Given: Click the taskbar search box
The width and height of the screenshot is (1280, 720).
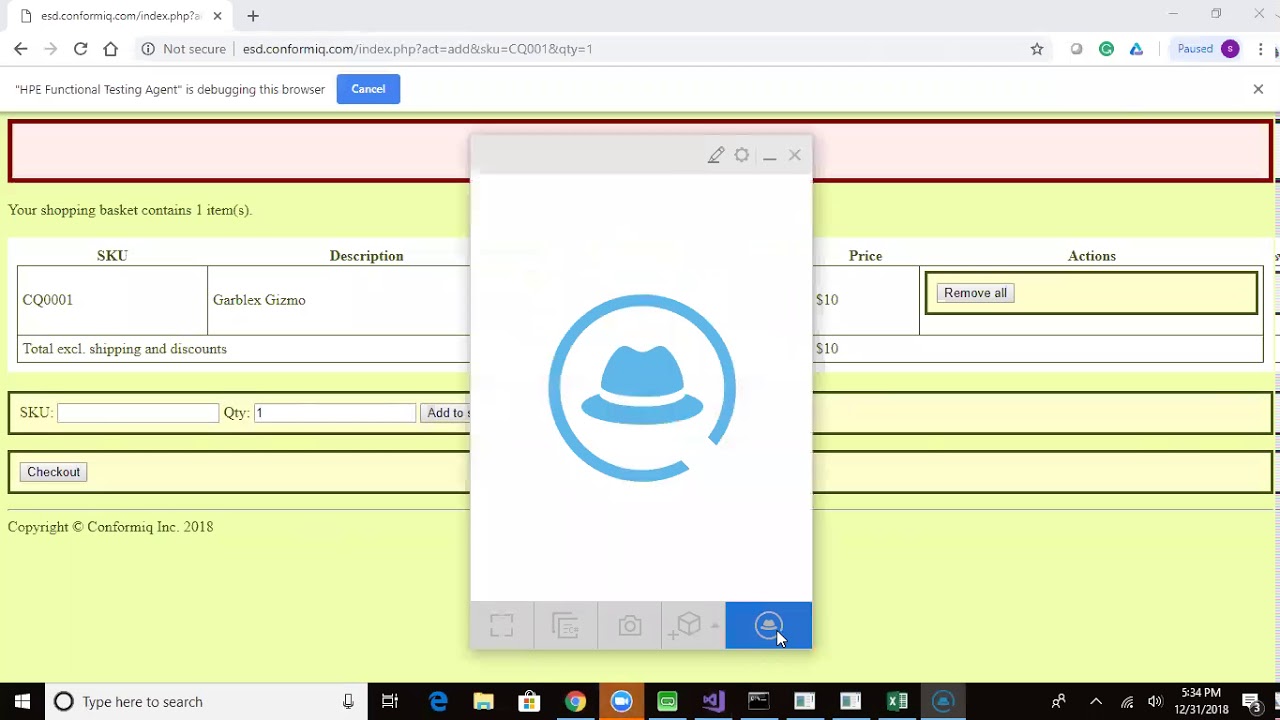Looking at the screenshot, I should pyautogui.click(x=205, y=701).
